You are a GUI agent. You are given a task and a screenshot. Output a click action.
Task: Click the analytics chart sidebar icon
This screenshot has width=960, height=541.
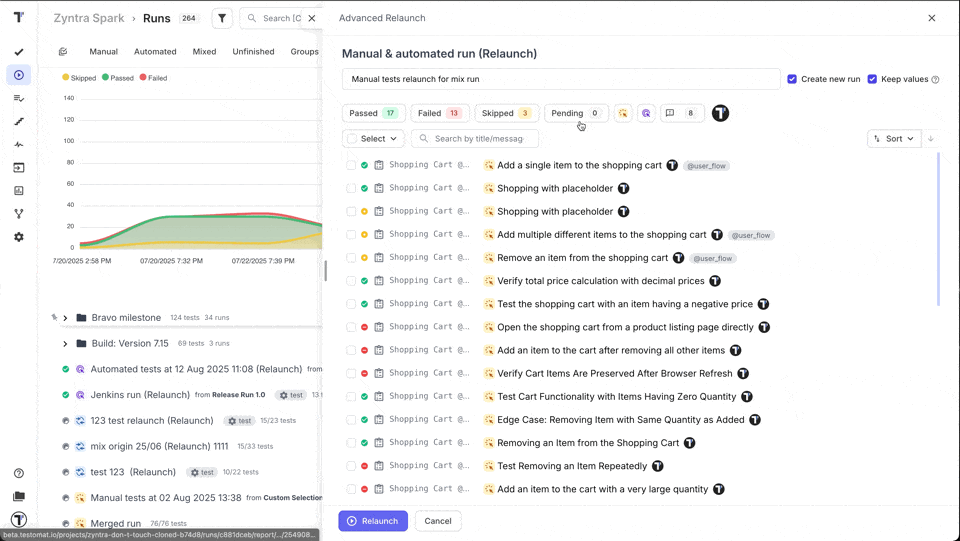18,191
